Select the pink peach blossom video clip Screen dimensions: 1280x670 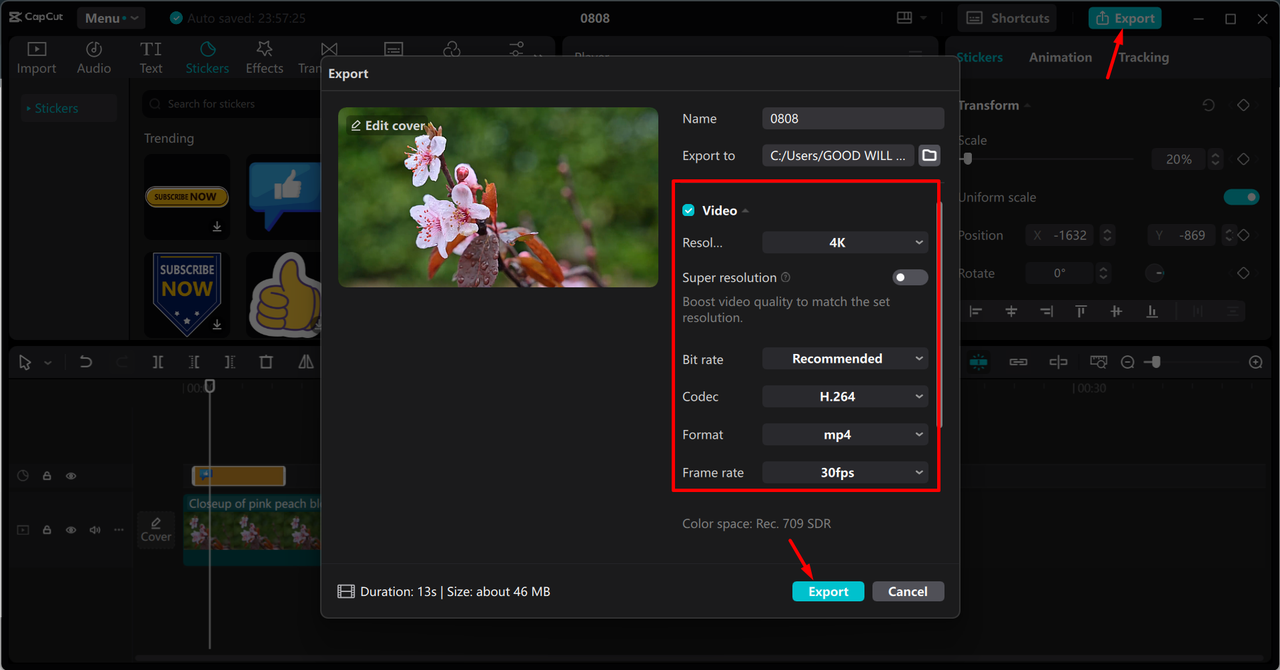click(252, 528)
